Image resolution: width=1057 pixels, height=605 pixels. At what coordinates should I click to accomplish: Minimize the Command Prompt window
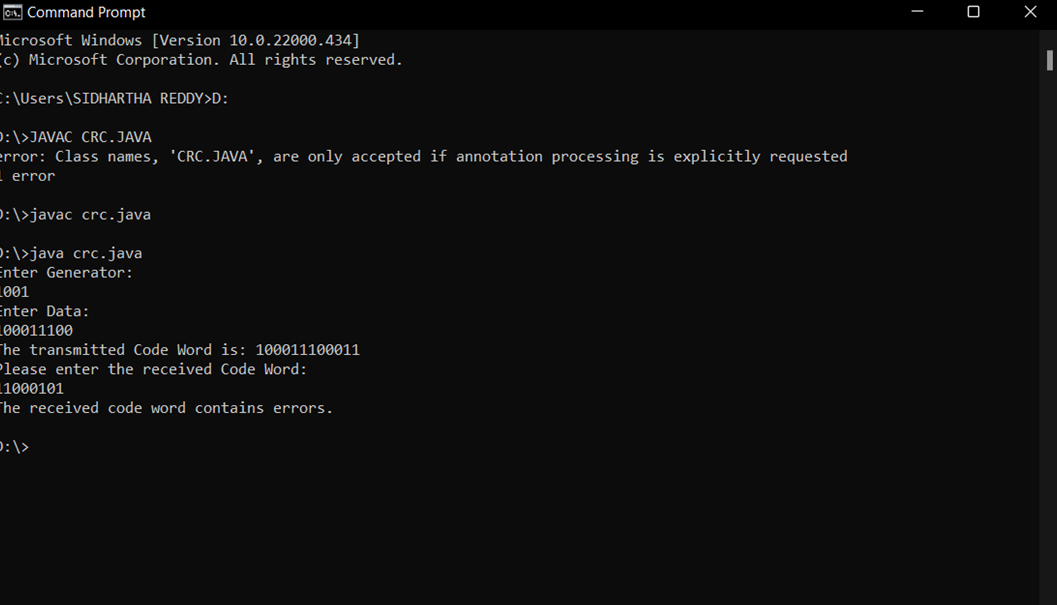917,12
